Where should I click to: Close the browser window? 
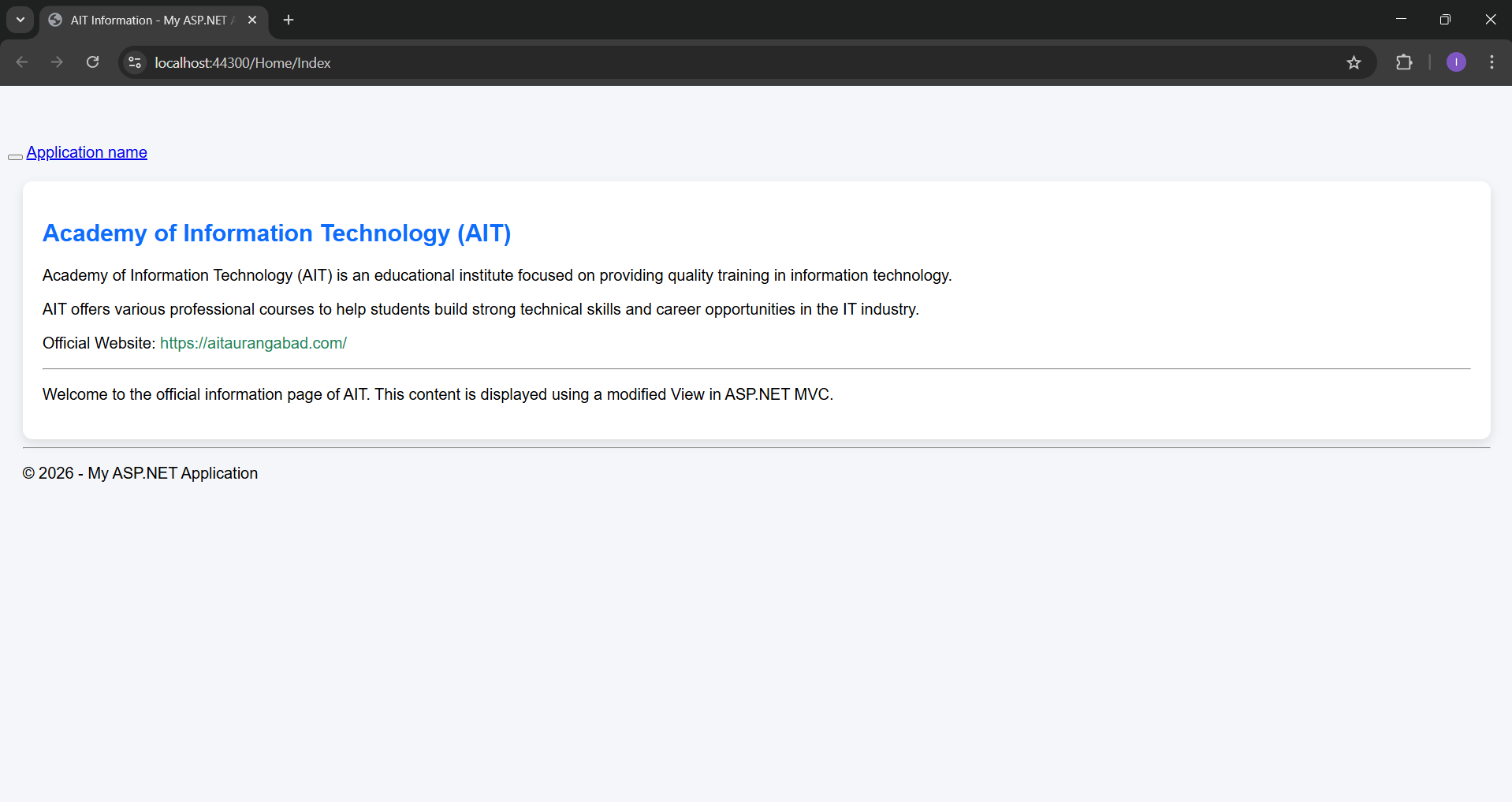[1490, 20]
